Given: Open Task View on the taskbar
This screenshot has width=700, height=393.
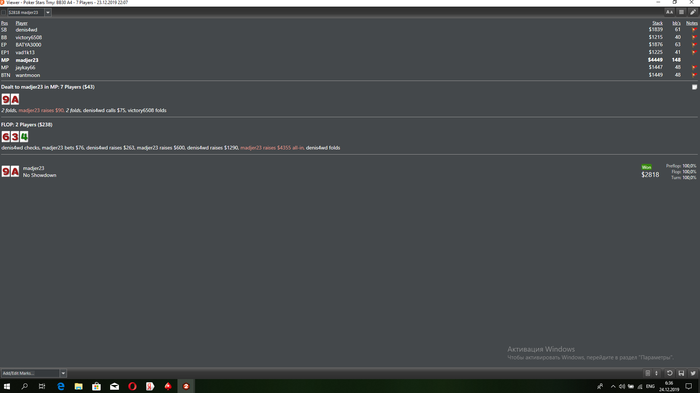Looking at the screenshot, I should (42, 386).
